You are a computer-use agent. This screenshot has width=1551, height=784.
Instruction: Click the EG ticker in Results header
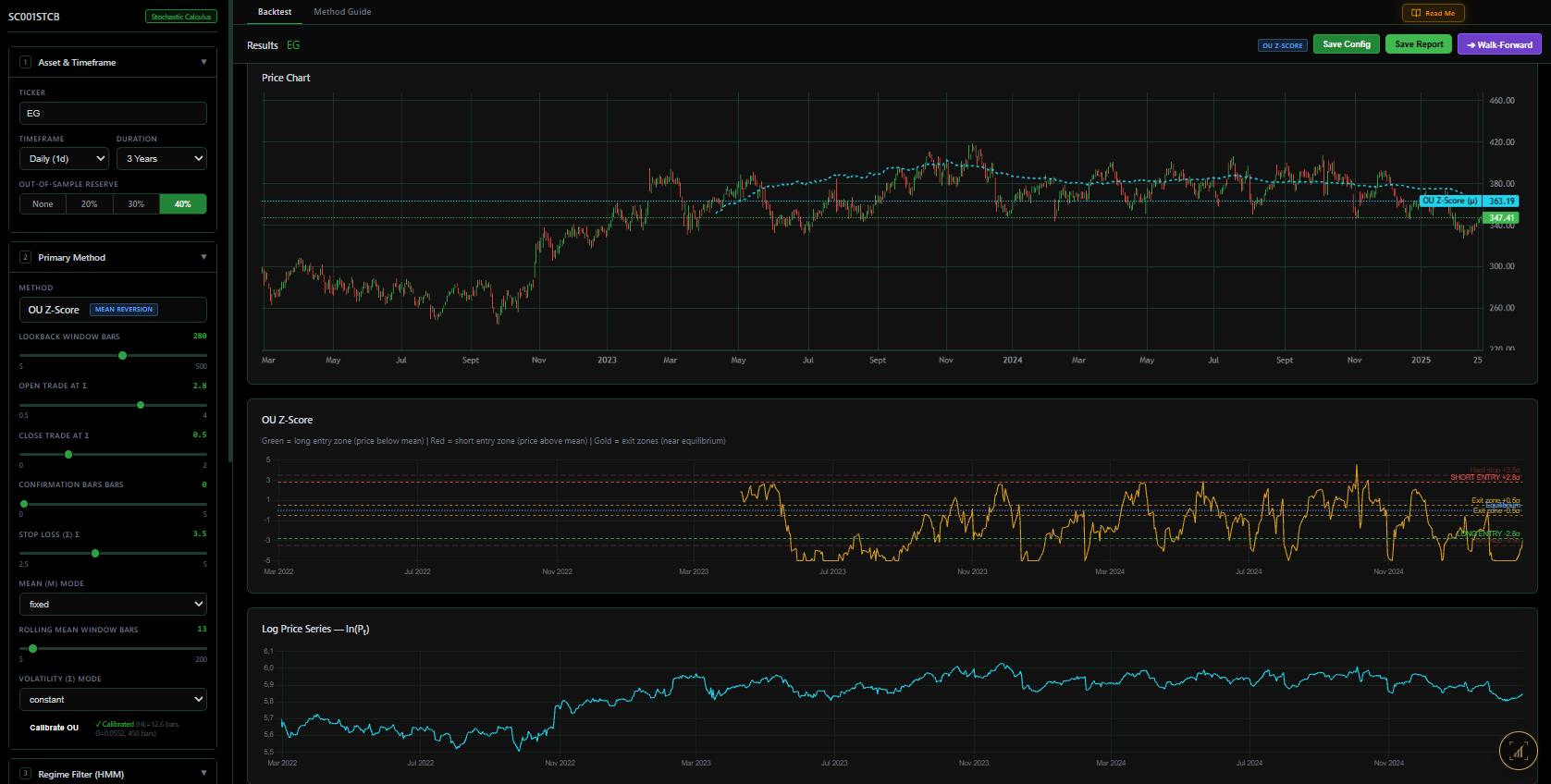pos(293,45)
